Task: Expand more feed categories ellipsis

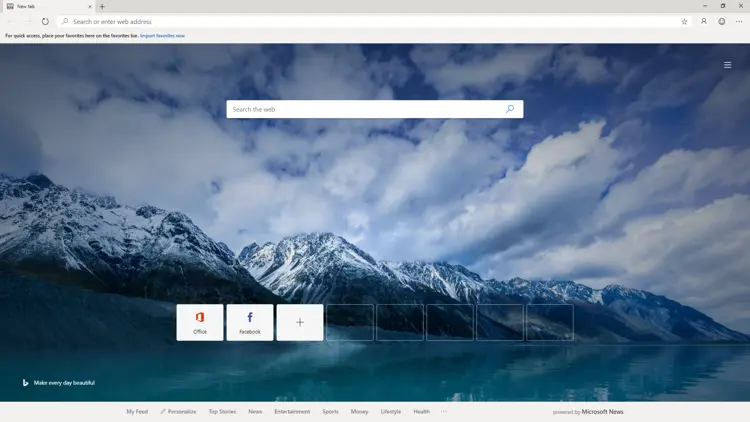Action: [443, 411]
